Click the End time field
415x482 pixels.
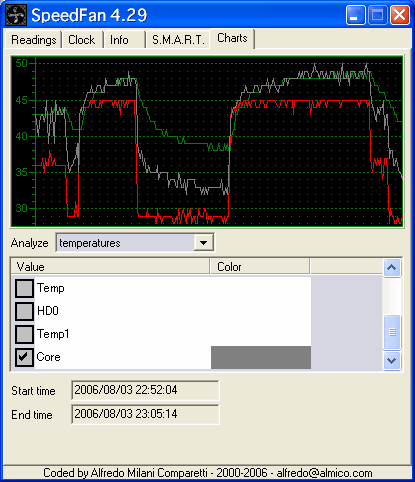[145, 414]
